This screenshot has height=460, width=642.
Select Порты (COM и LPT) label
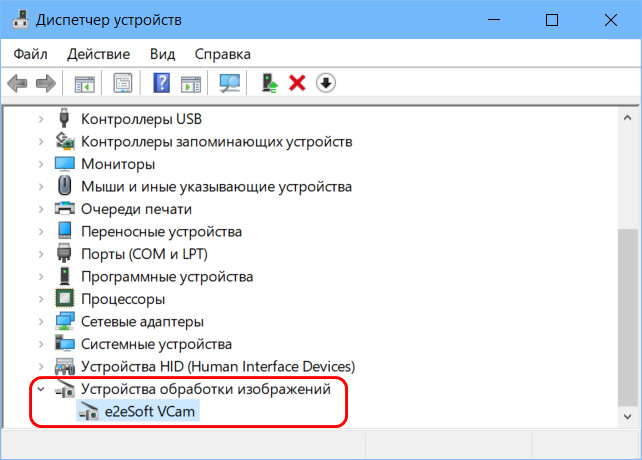pyautogui.click(x=144, y=254)
